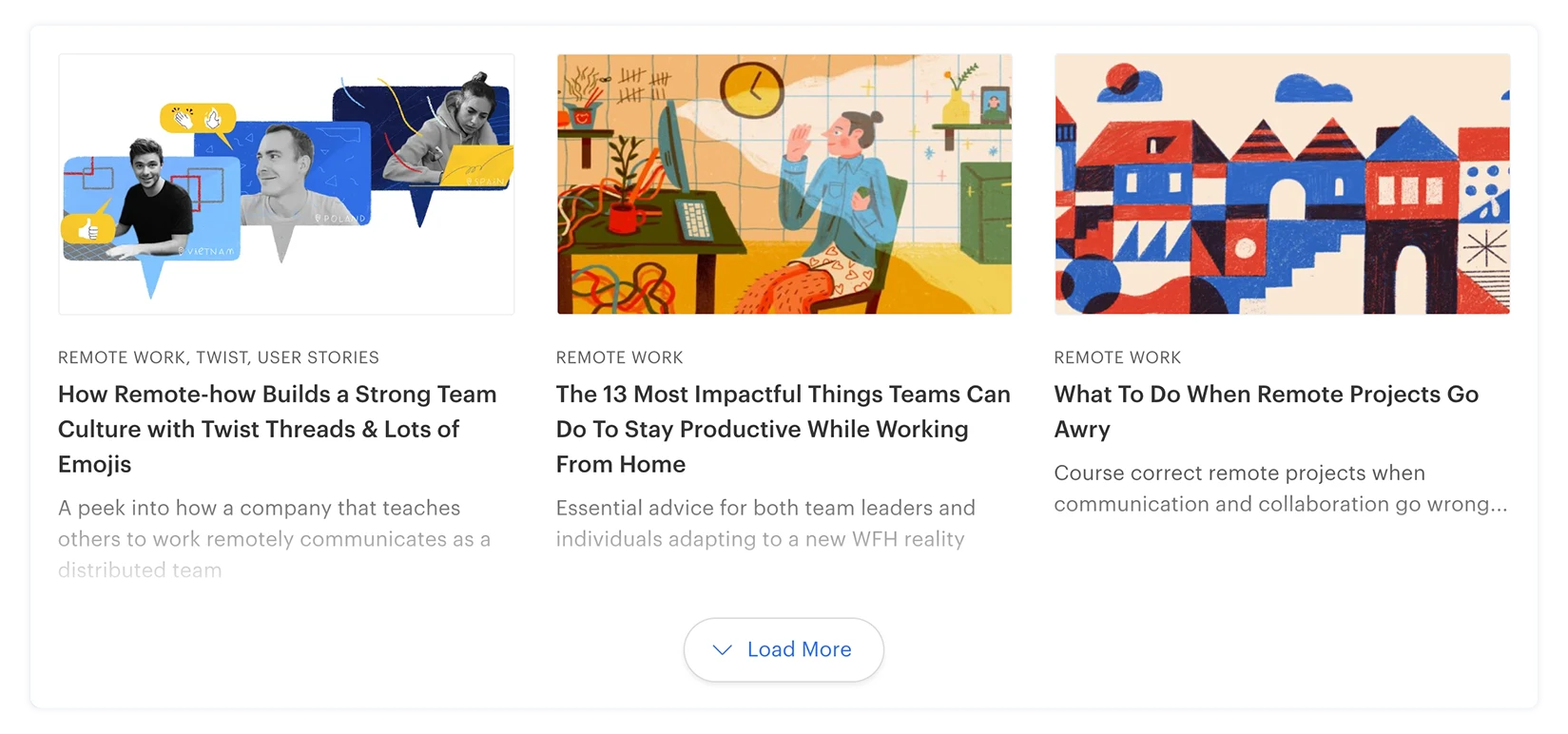This screenshot has width=1568, height=734.
Task: Open What To Do When Remote Projects Go Awry
Action: [x=1266, y=412]
